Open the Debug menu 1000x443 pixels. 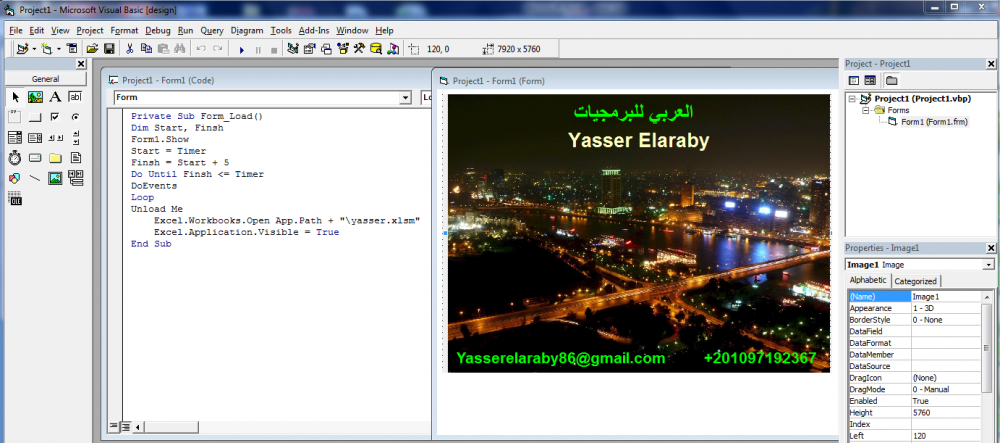(158, 31)
